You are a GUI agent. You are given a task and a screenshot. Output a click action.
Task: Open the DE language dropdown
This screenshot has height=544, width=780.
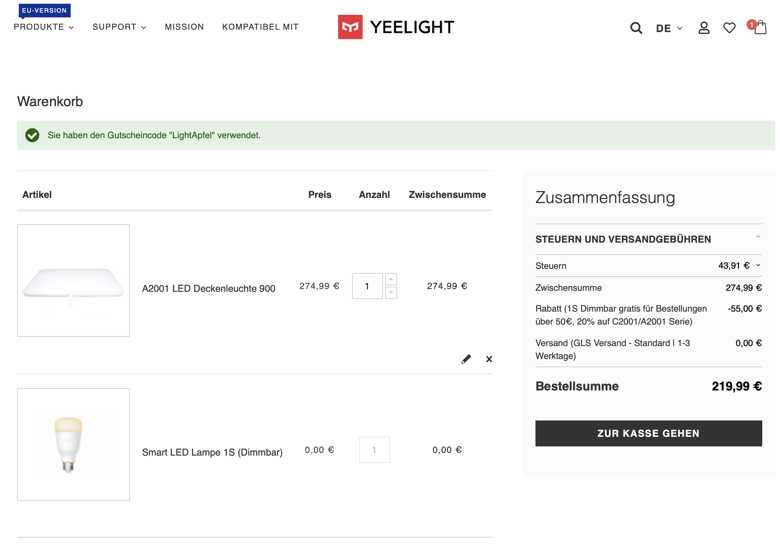tap(669, 28)
